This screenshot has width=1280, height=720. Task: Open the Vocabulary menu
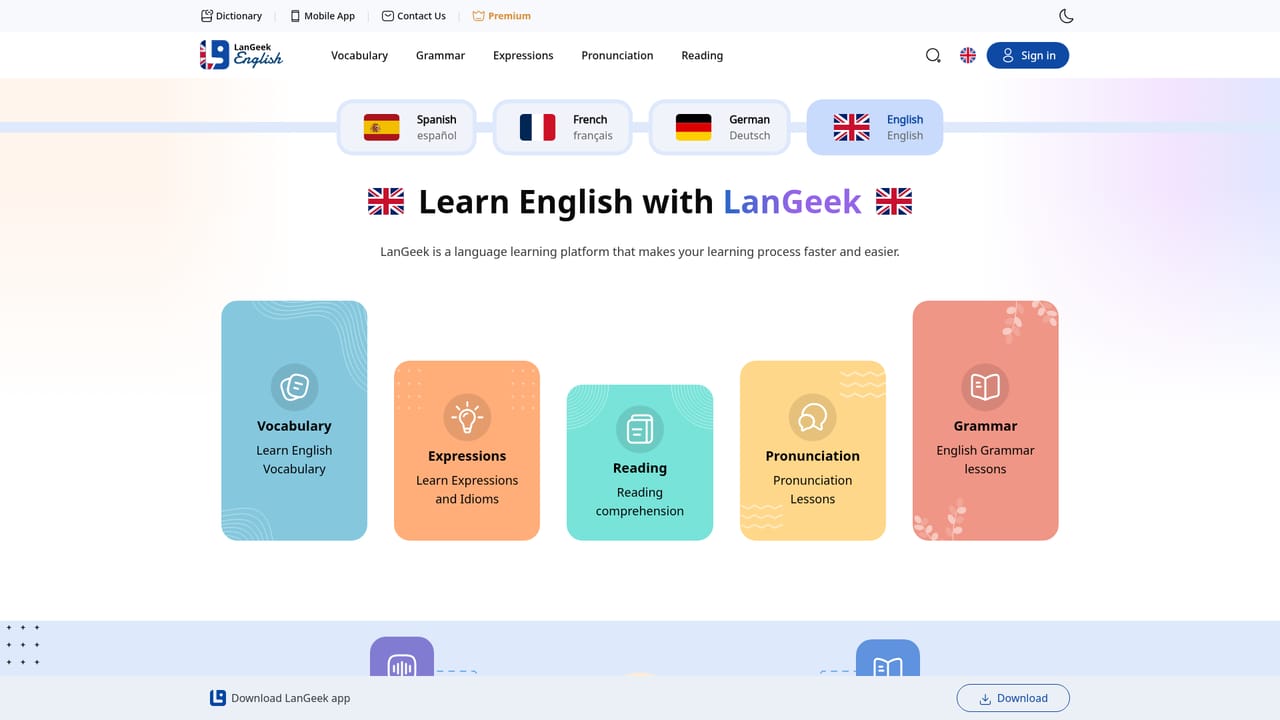(359, 56)
